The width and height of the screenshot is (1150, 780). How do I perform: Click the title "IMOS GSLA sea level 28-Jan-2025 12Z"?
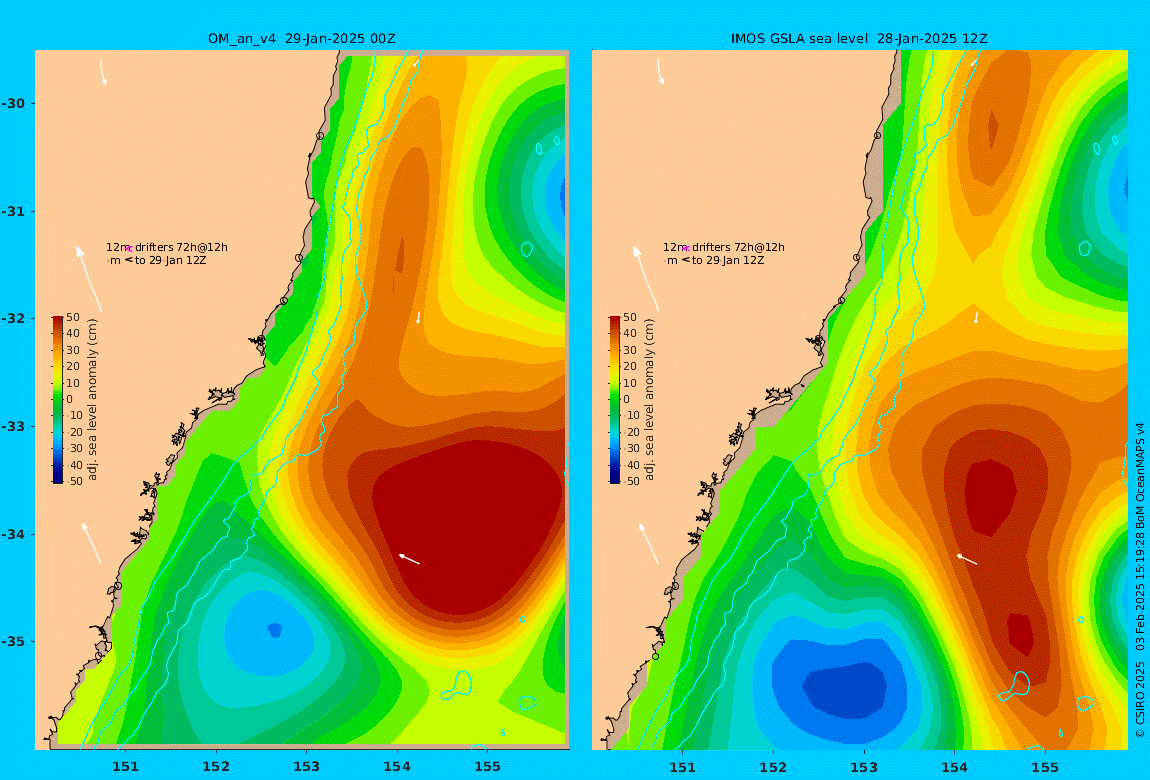click(858, 39)
